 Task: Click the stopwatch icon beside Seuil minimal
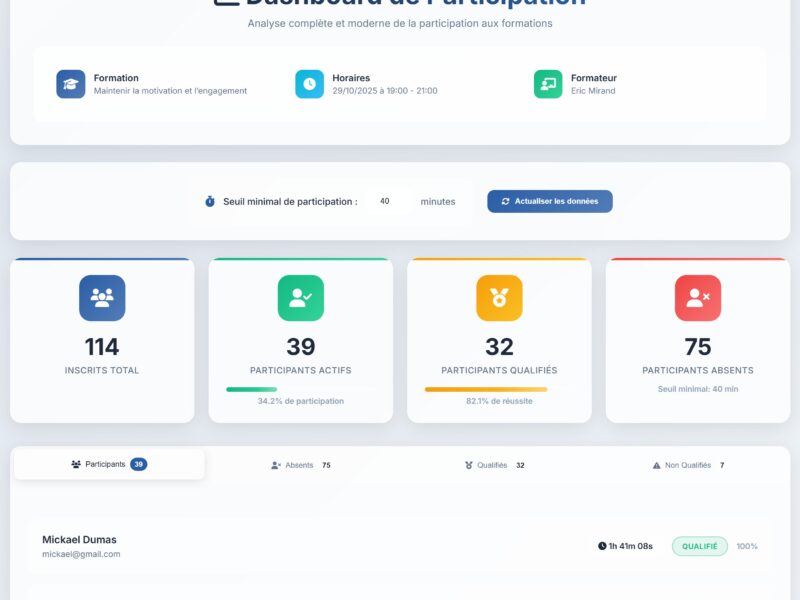pos(208,201)
